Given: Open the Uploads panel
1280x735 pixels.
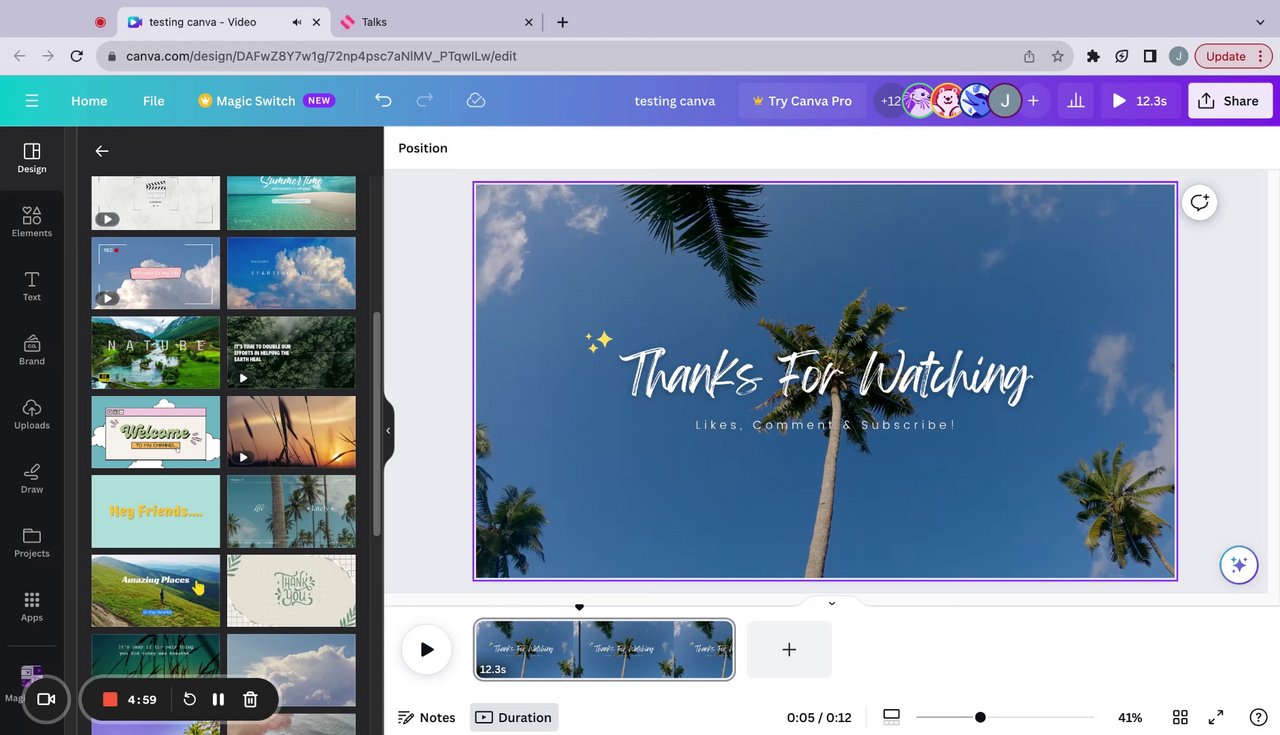Looking at the screenshot, I should (32, 414).
